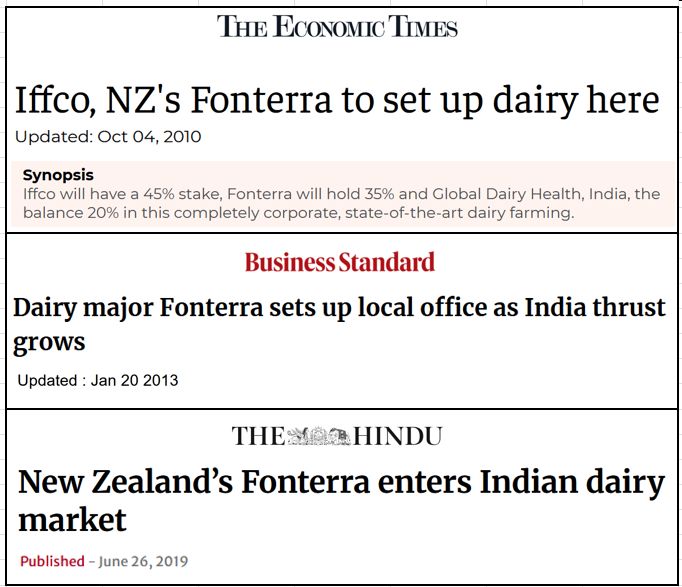Select the bold Synopsis heading
The width and height of the screenshot is (682, 587).
[58, 175]
